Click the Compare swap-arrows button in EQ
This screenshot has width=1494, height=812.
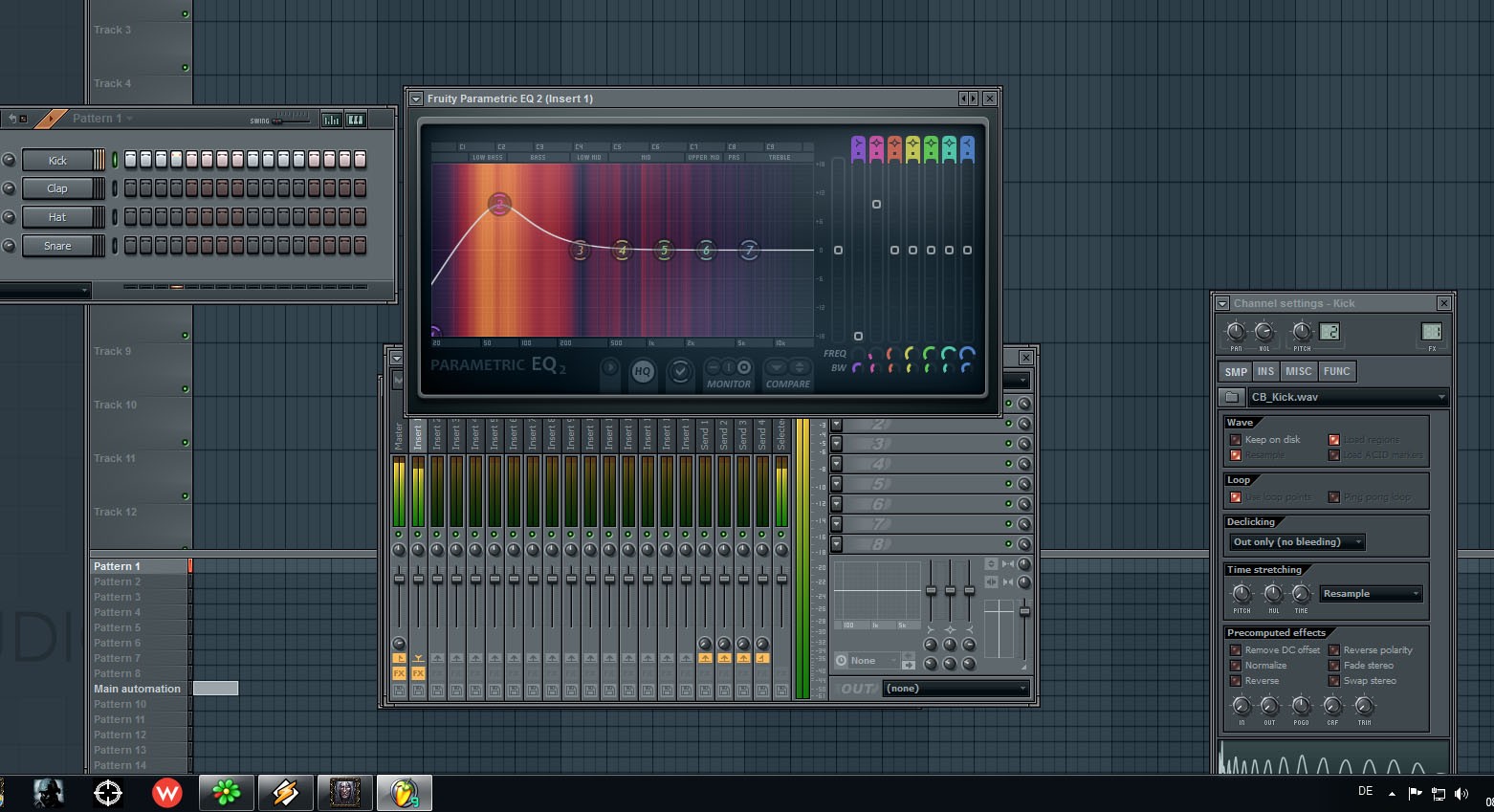point(800,367)
